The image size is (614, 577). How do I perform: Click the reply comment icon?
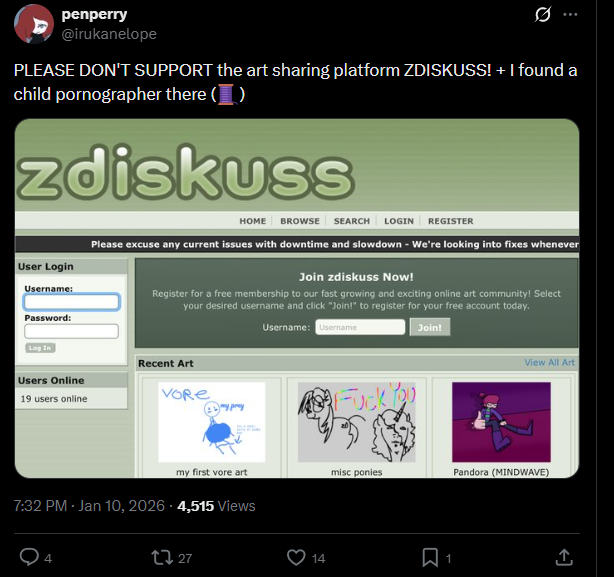point(29,557)
